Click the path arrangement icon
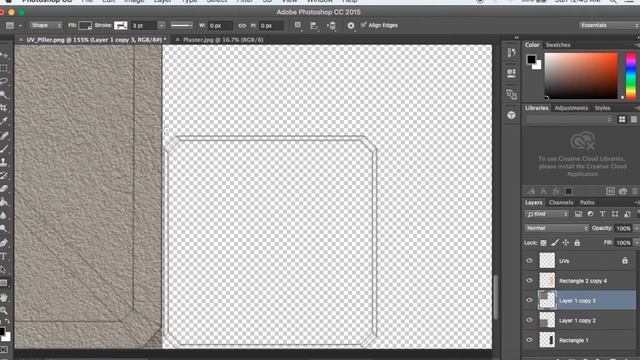 click(331, 26)
